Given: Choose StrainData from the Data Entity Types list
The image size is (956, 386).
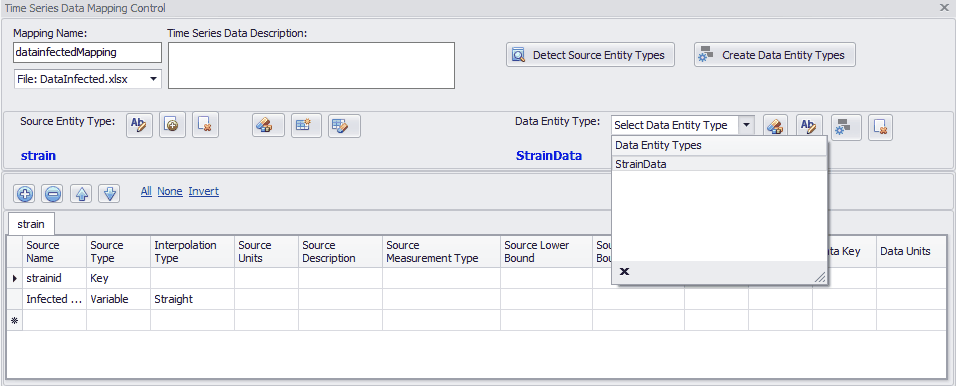Looking at the screenshot, I should (x=719, y=164).
